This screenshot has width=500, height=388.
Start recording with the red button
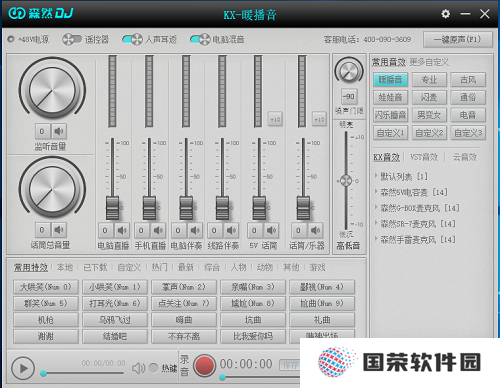point(204,366)
